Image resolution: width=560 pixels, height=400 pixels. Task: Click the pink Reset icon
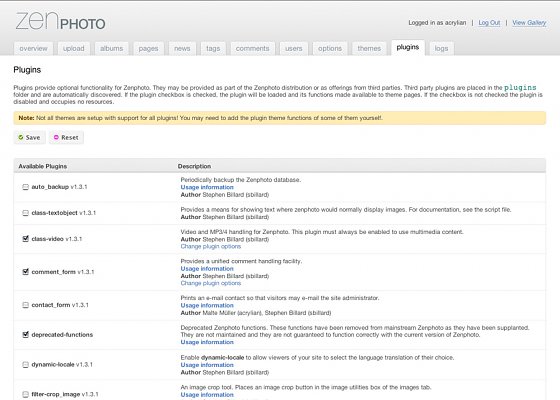56,138
